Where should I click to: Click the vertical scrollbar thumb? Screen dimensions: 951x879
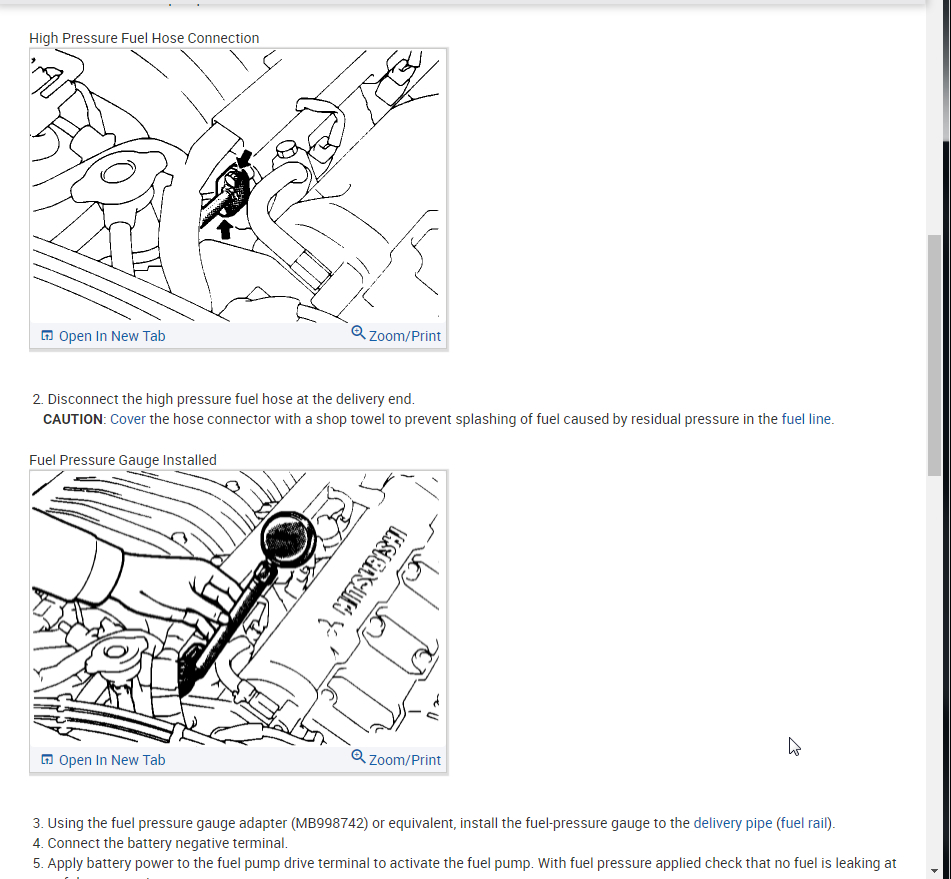[935, 355]
